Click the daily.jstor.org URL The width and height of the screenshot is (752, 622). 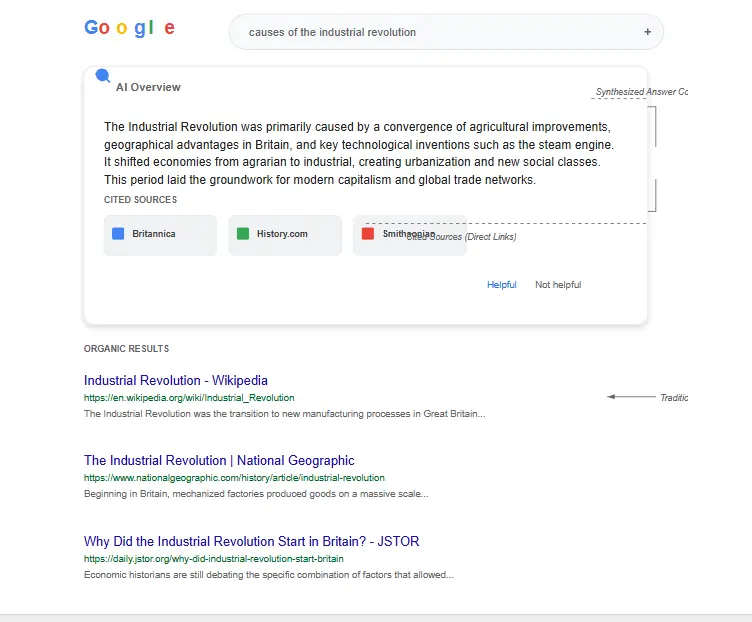213,559
